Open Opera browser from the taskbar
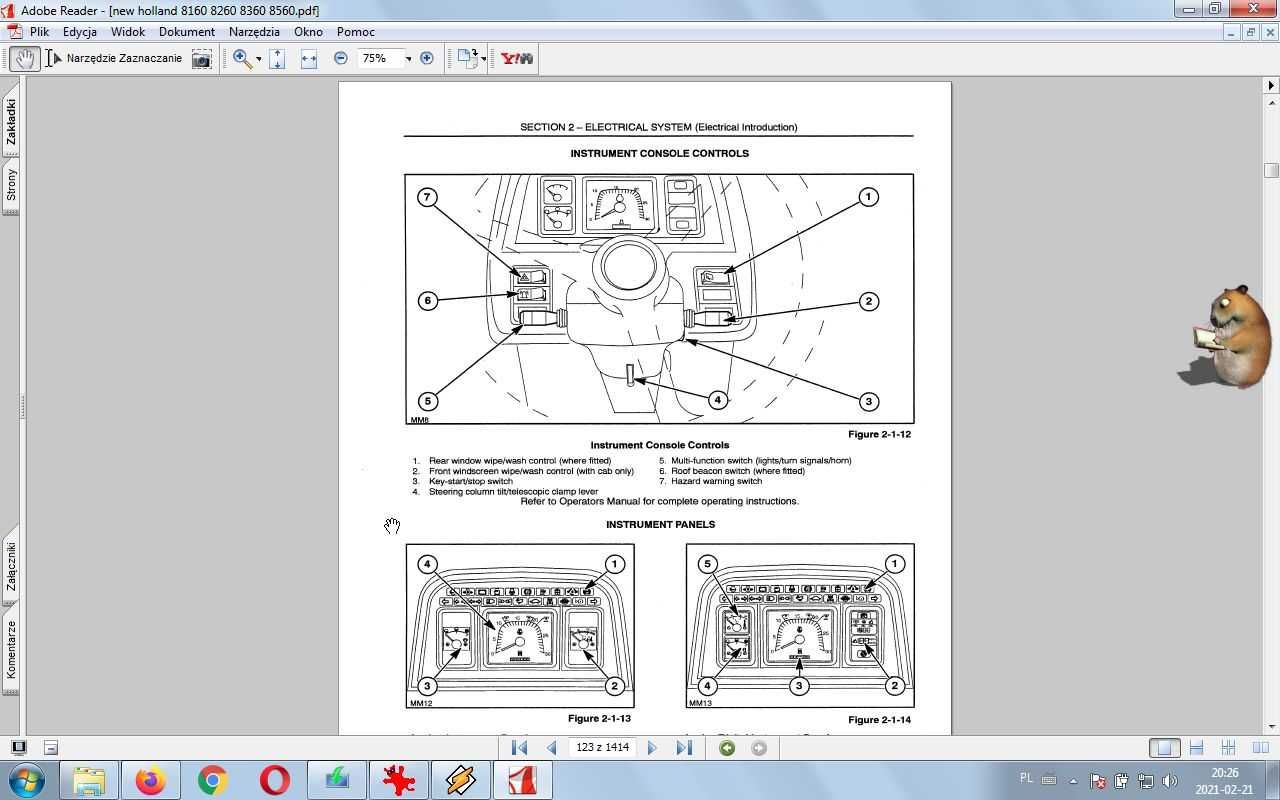1280x800 pixels. (275, 780)
